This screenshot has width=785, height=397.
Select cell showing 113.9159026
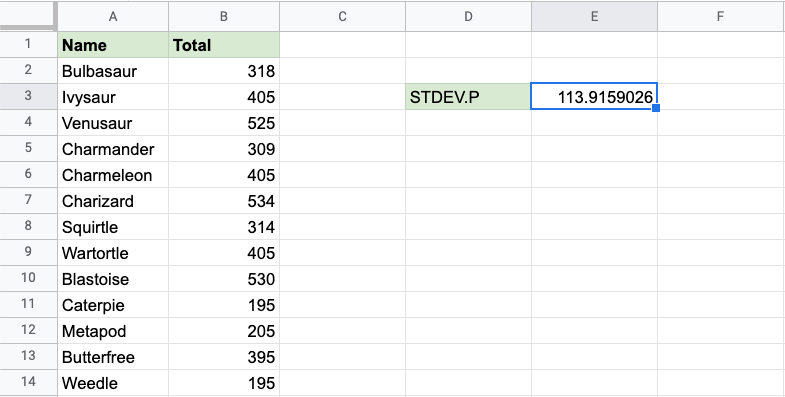click(594, 97)
